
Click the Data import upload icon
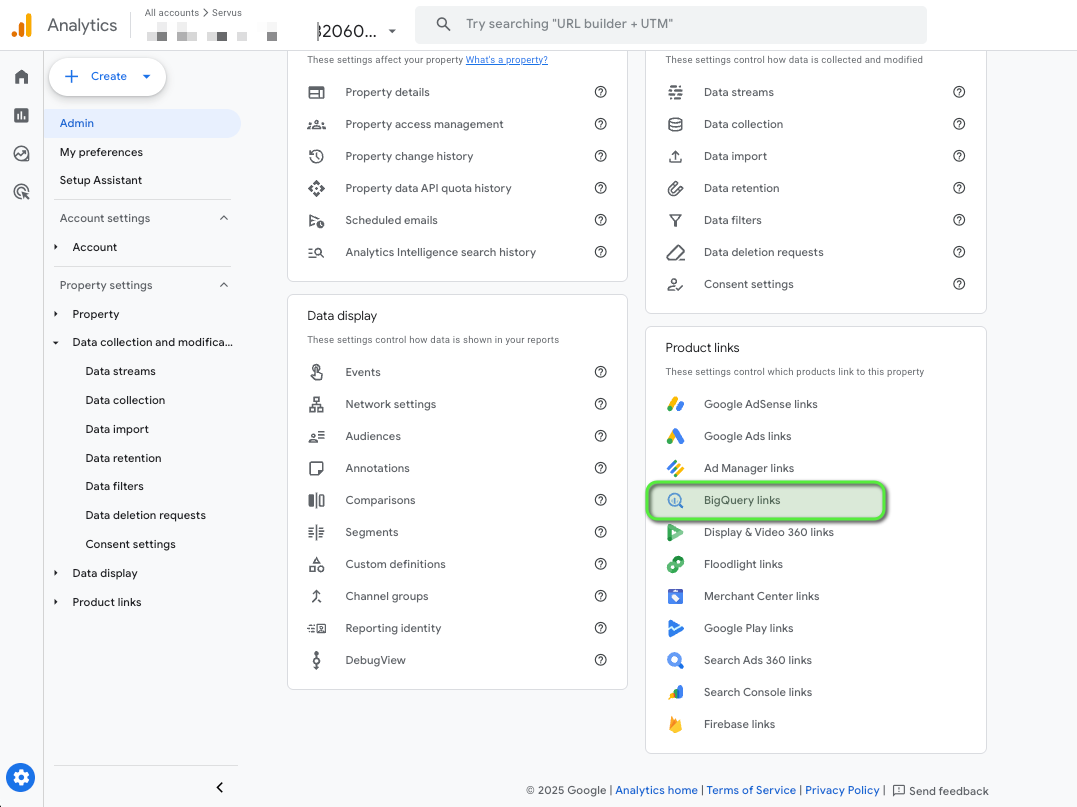pos(675,156)
